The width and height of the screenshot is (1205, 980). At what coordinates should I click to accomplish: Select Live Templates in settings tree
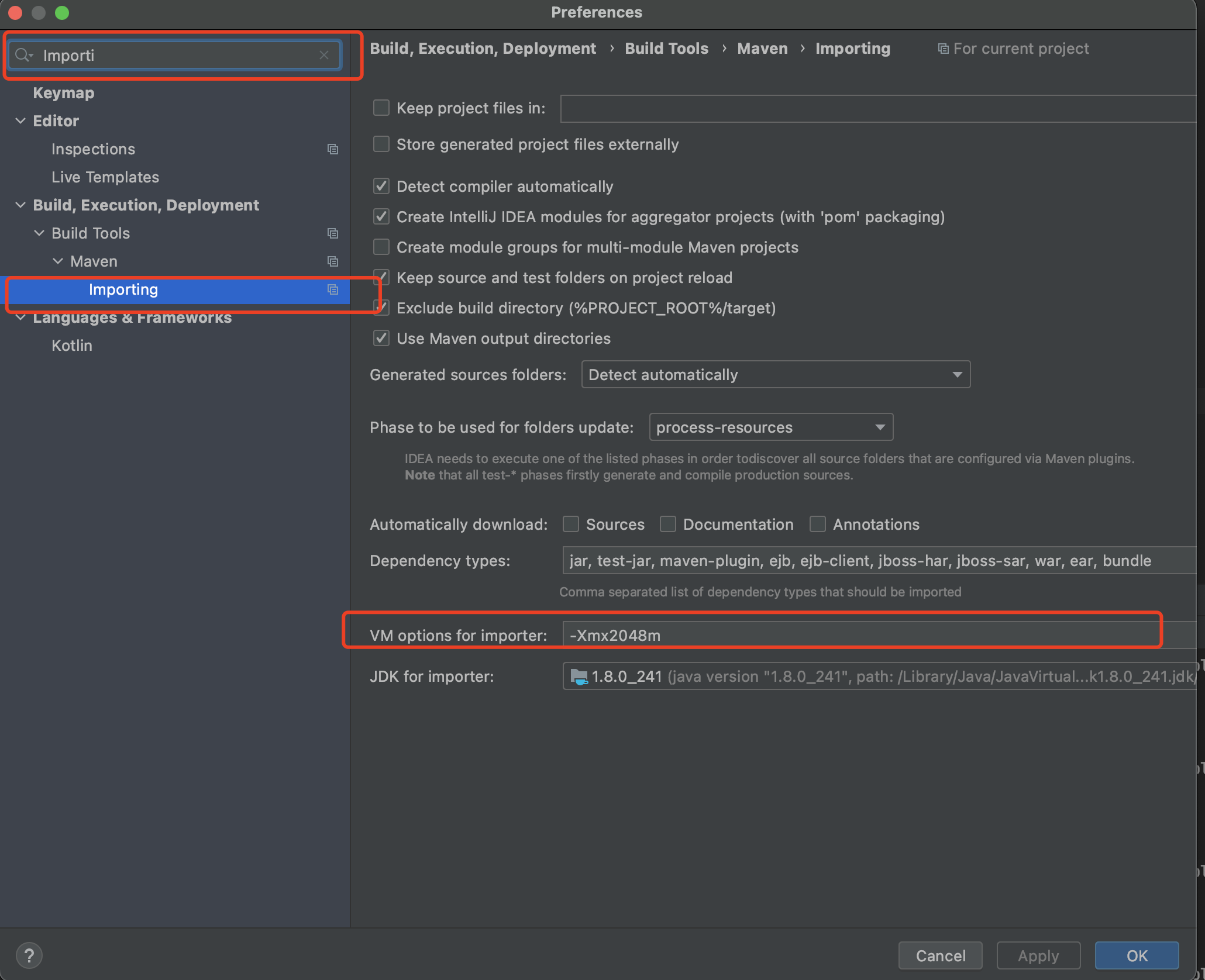click(x=105, y=177)
